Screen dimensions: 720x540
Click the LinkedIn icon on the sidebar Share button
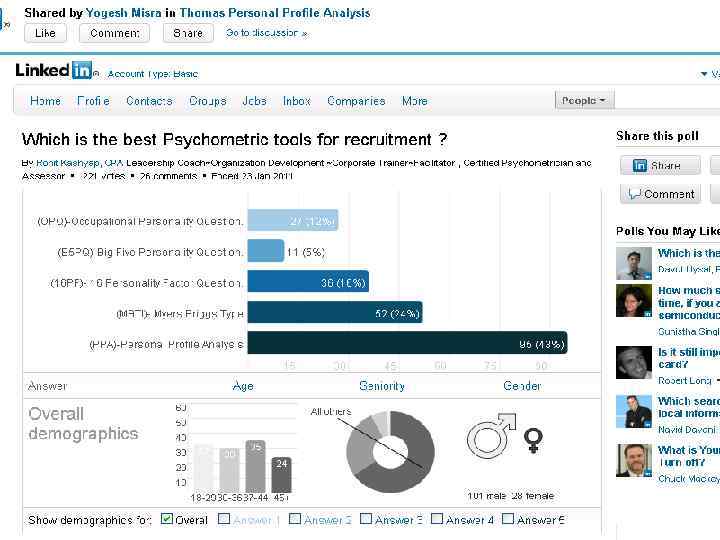coord(640,165)
